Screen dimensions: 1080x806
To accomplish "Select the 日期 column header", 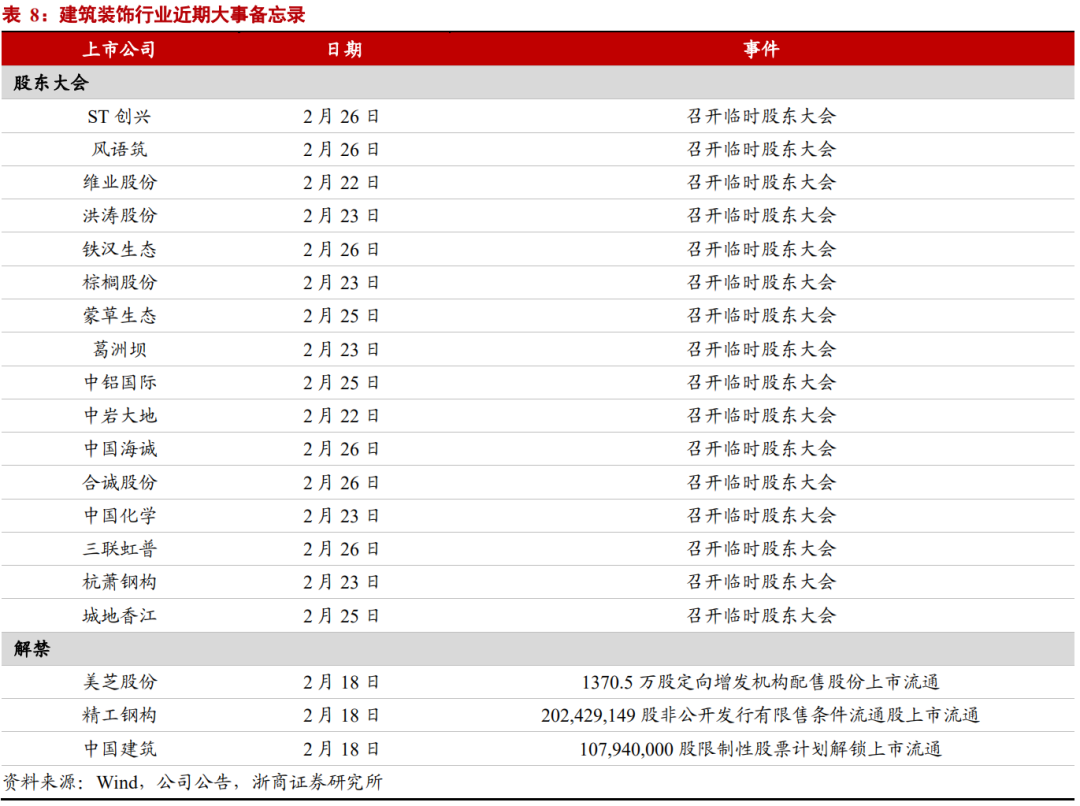I will pyautogui.click(x=344, y=50).
